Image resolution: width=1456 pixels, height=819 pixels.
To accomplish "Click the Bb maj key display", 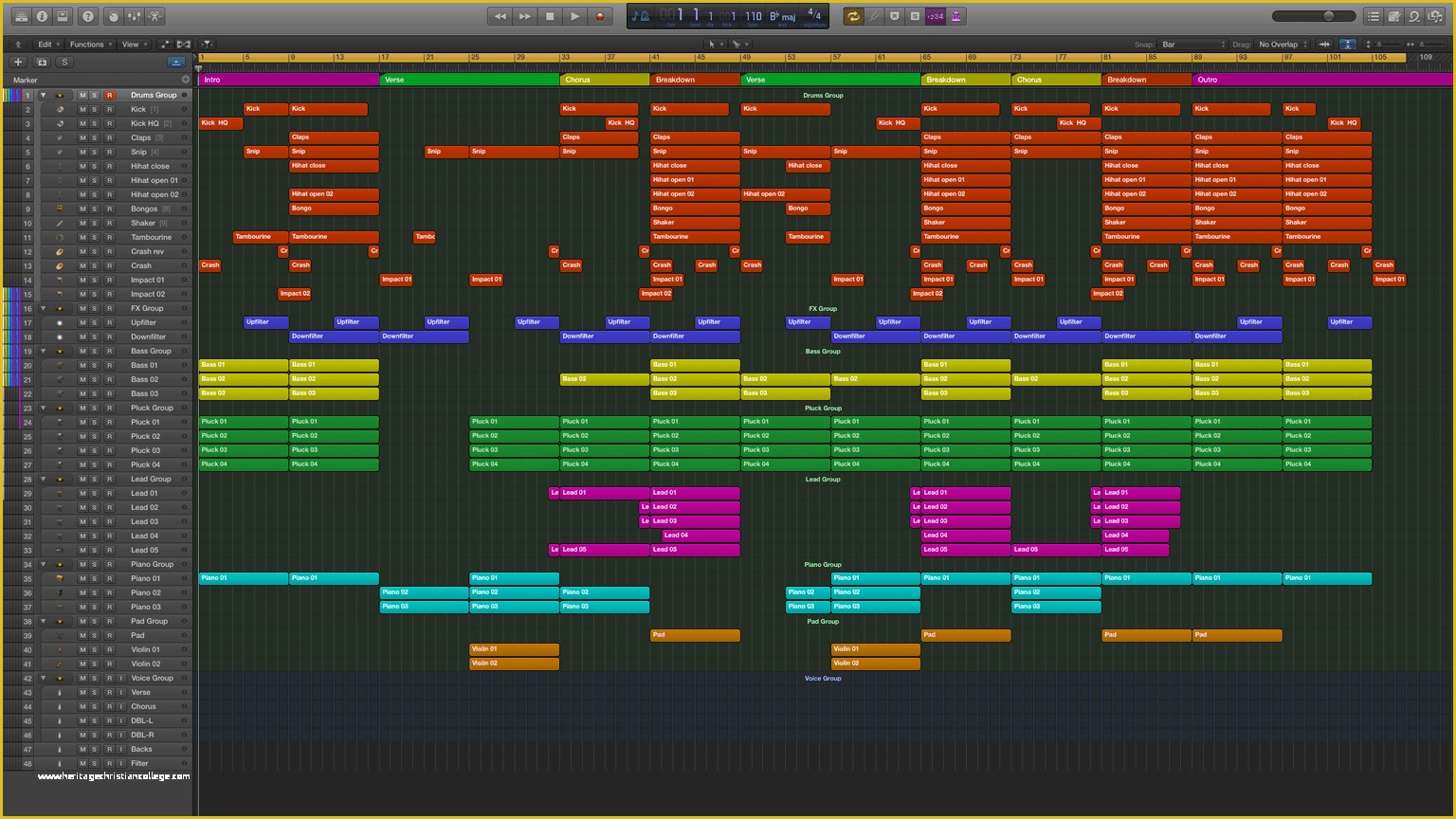I will 783,16.
